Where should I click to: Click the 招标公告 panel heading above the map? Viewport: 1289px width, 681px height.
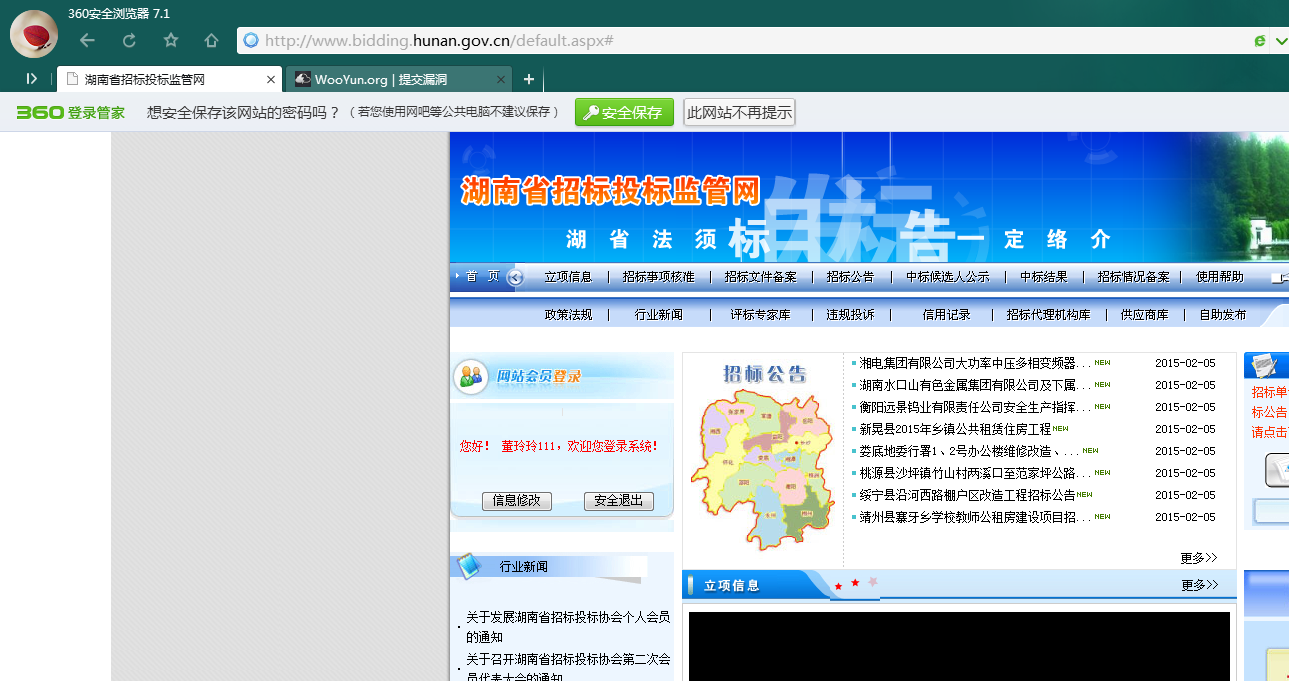(x=764, y=374)
